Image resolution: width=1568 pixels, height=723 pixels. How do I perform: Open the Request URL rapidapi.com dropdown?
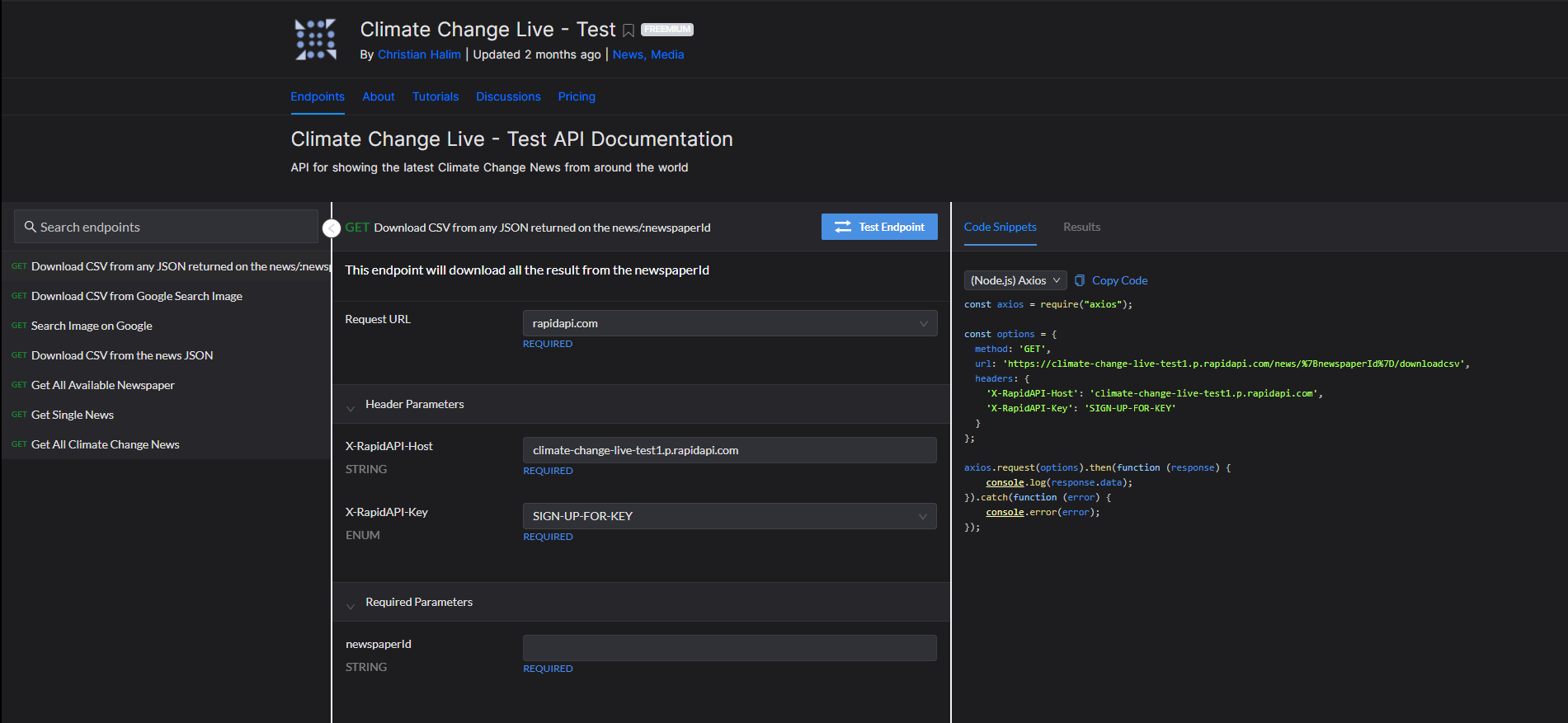[730, 323]
